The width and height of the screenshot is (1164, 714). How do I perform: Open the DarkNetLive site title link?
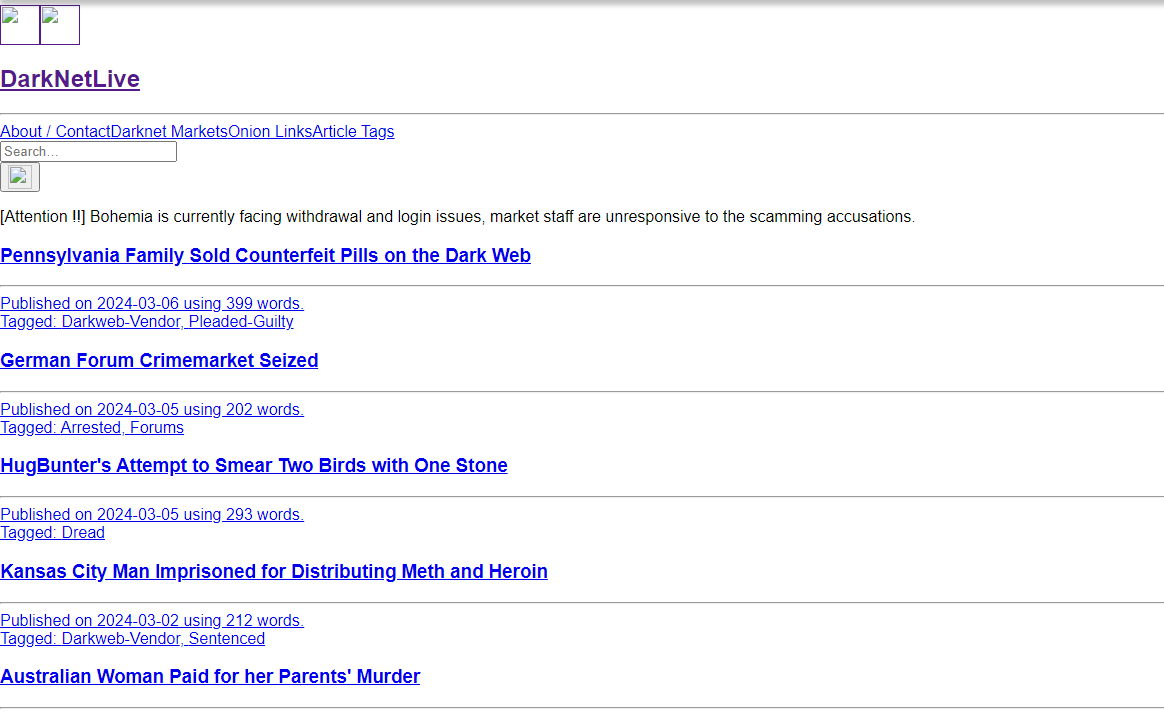70,79
